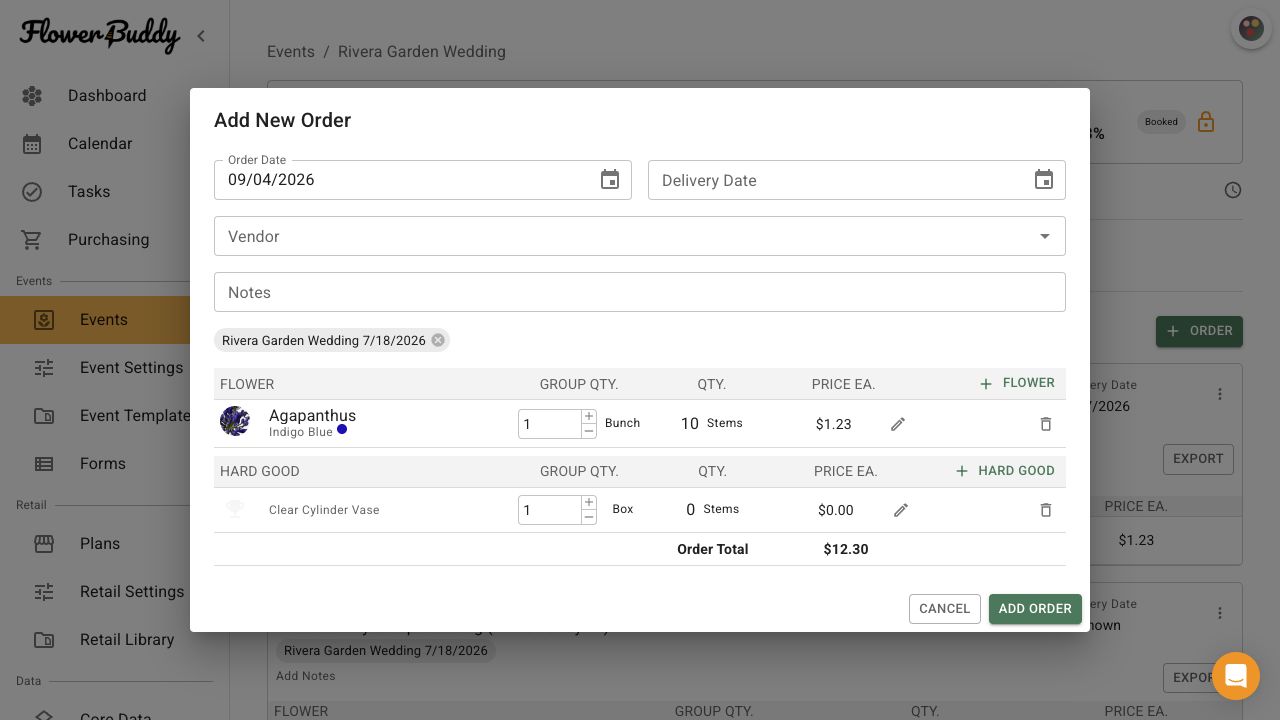The image size is (1280, 720).
Task: Click the Events sidebar icon
Action: pos(44,320)
